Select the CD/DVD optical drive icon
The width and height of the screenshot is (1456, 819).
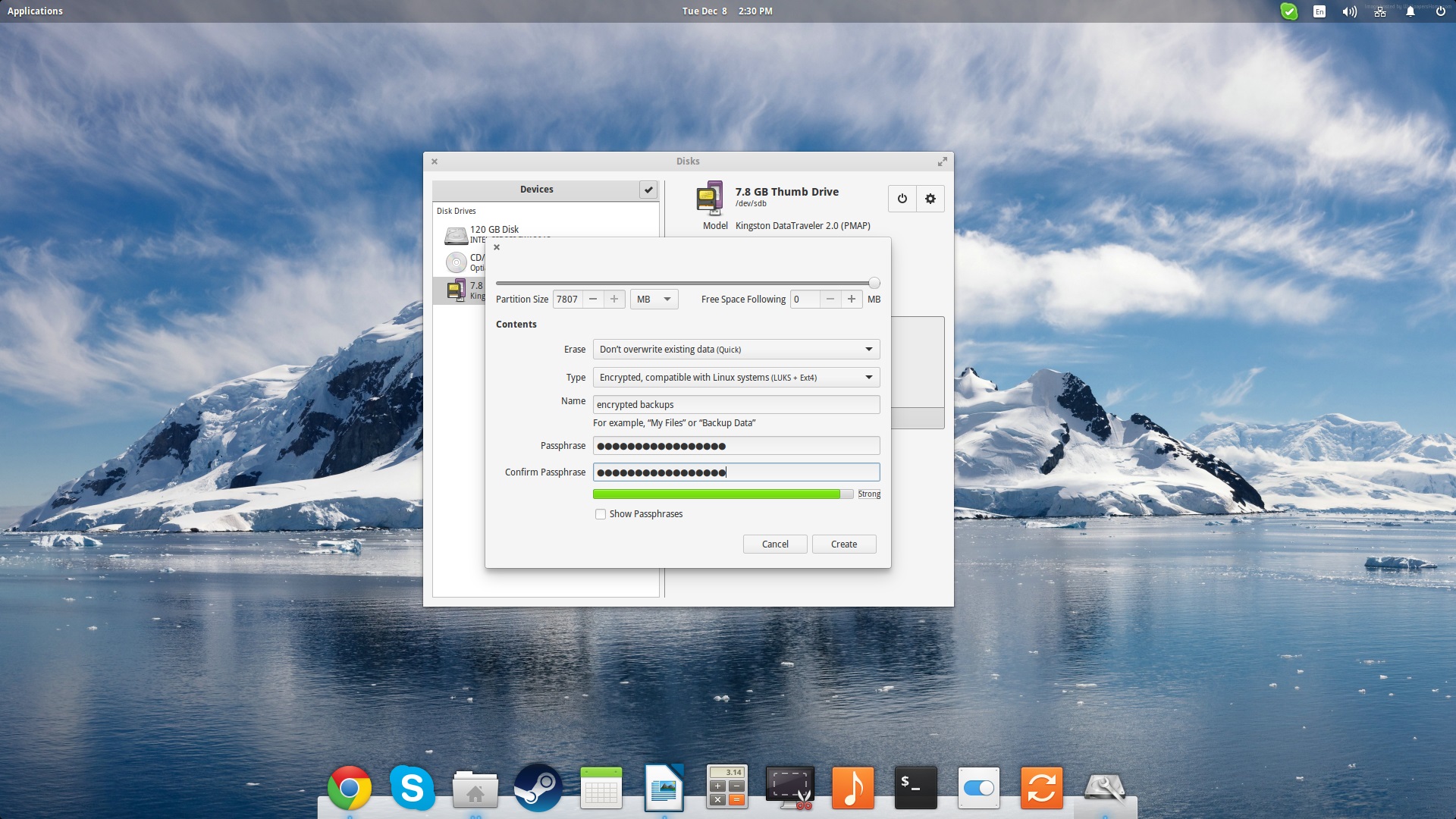tap(456, 262)
